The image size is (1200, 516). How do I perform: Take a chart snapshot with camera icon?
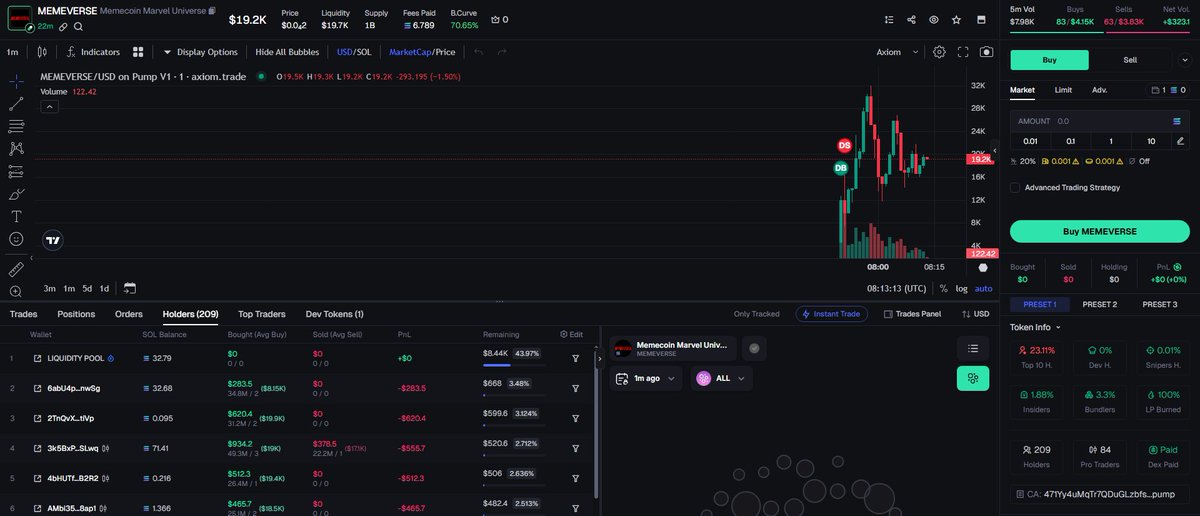click(987, 52)
